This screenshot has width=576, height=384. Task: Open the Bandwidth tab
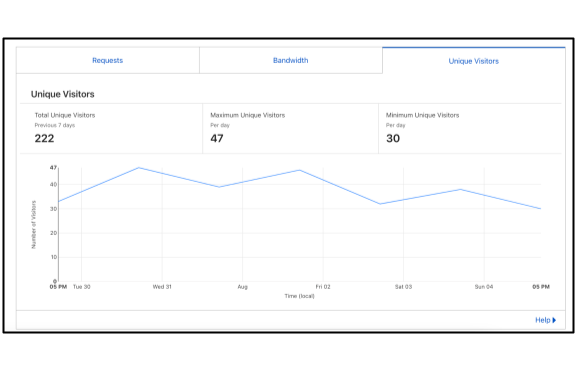pos(291,60)
